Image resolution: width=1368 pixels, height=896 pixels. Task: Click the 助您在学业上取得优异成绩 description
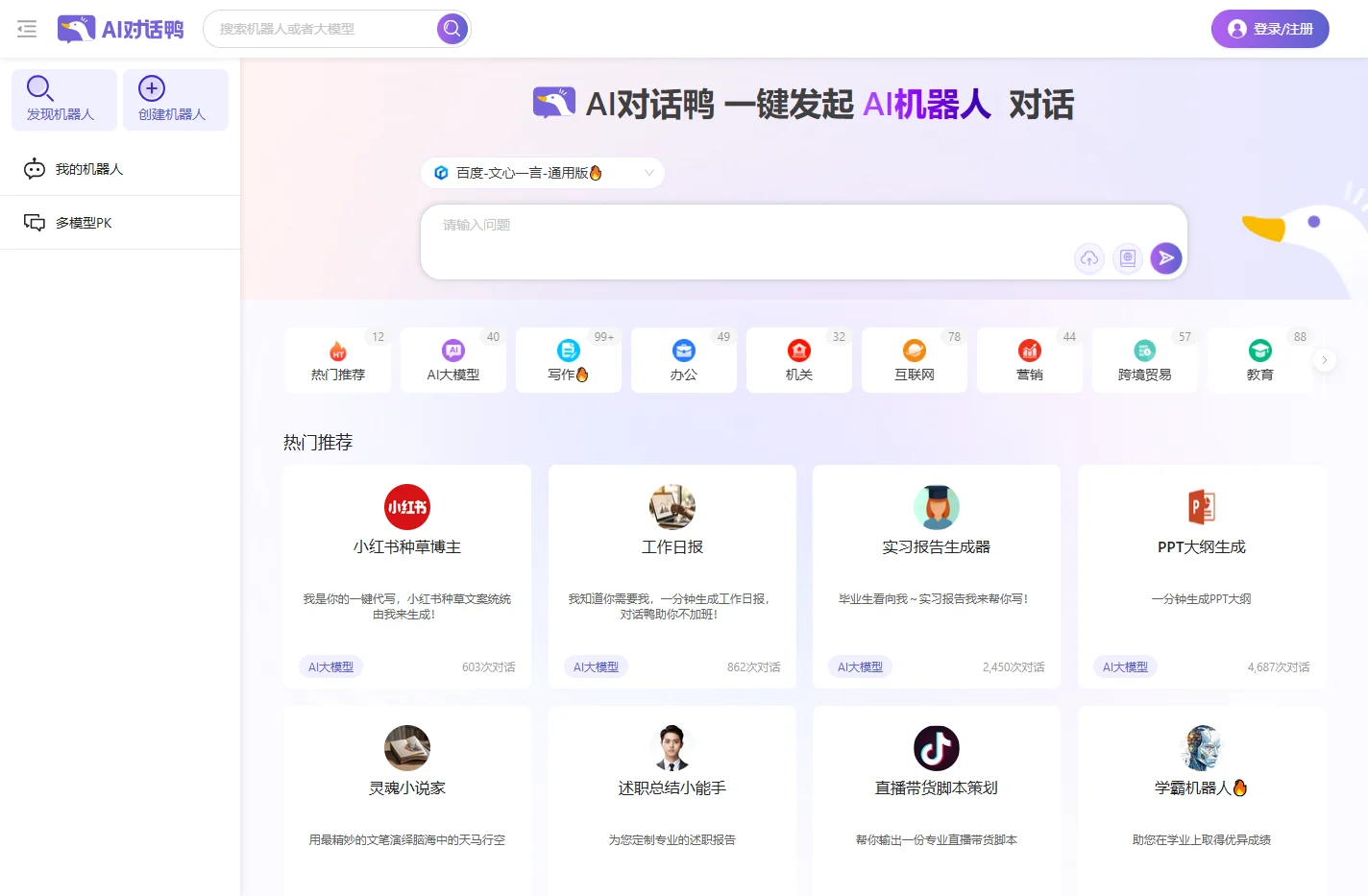1202,839
